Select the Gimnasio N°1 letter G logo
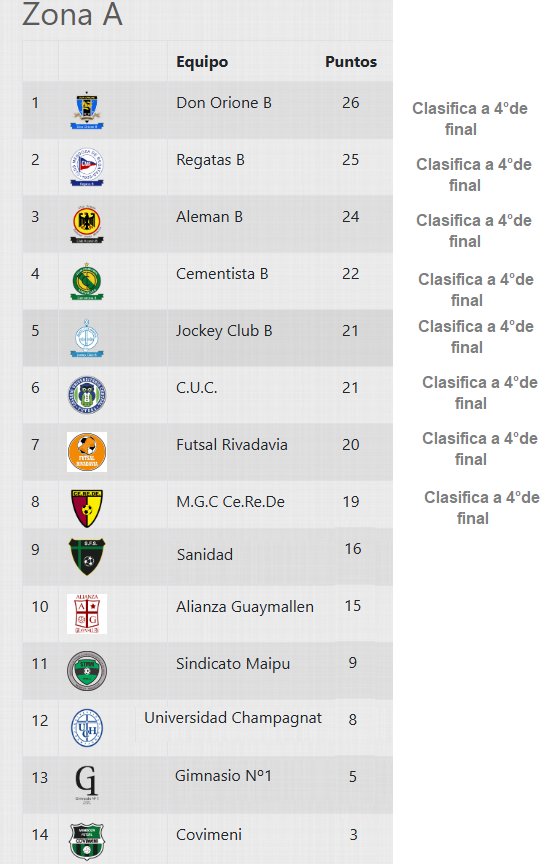559x864 pixels. (87, 785)
